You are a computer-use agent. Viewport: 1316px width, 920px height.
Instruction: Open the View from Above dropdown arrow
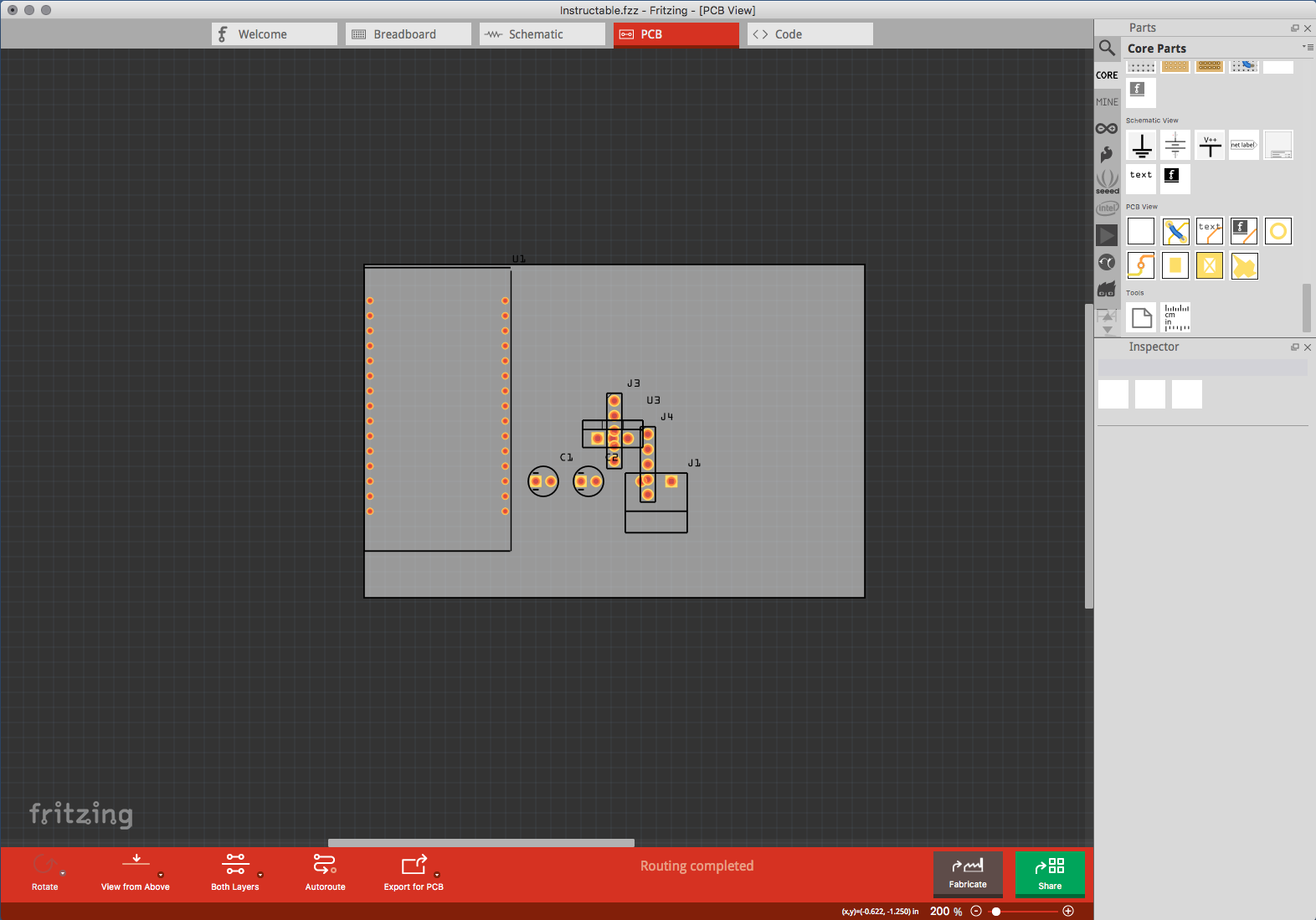161,875
